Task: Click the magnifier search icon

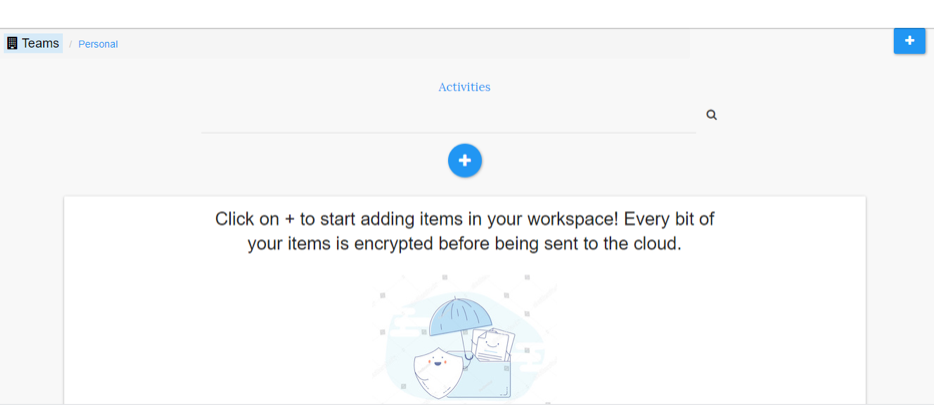Action: (712, 115)
